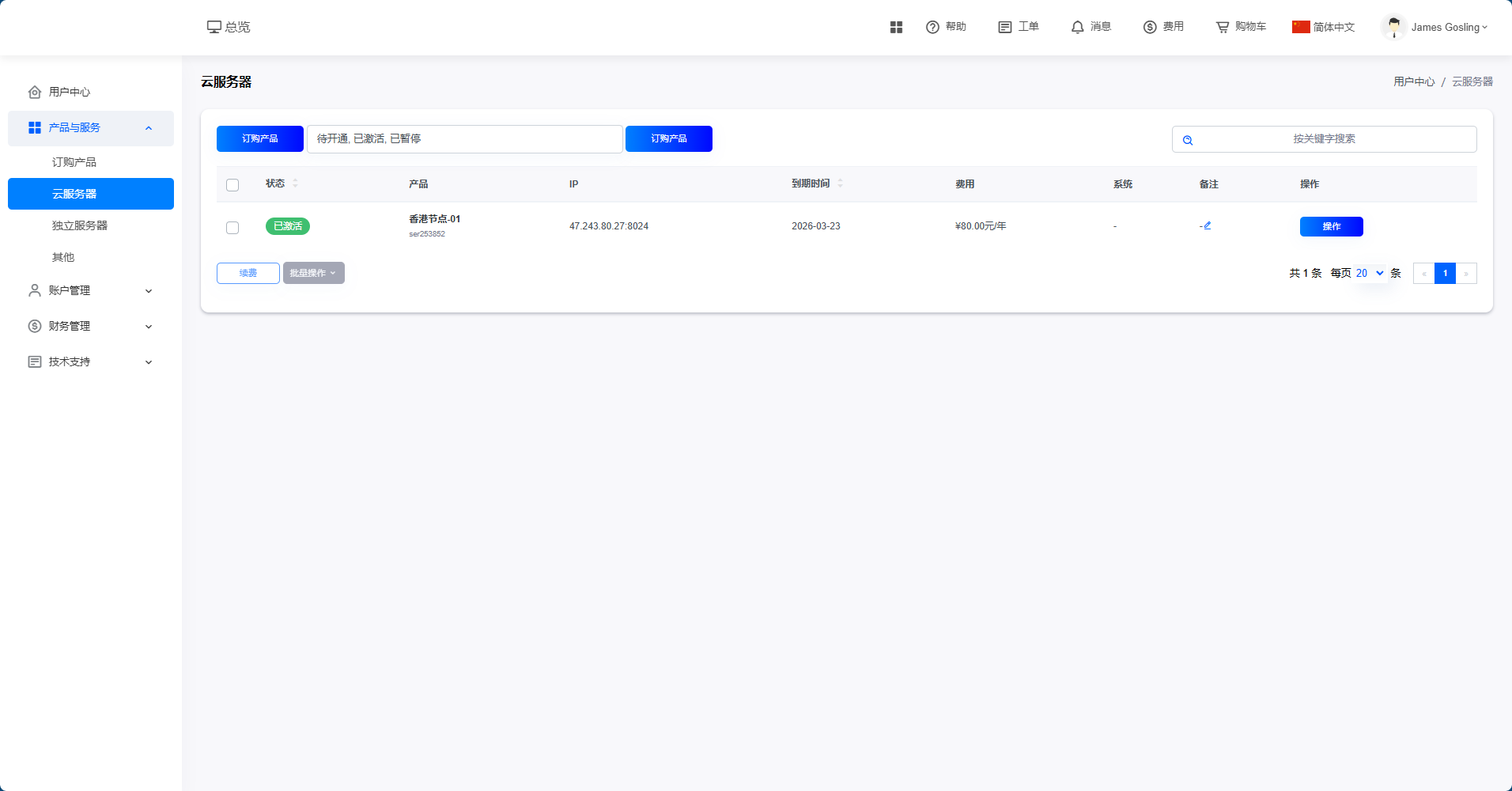Sort by 到期时间 column arrows
The width and height of the screenshot is (1512, 791).
point(840,183)
